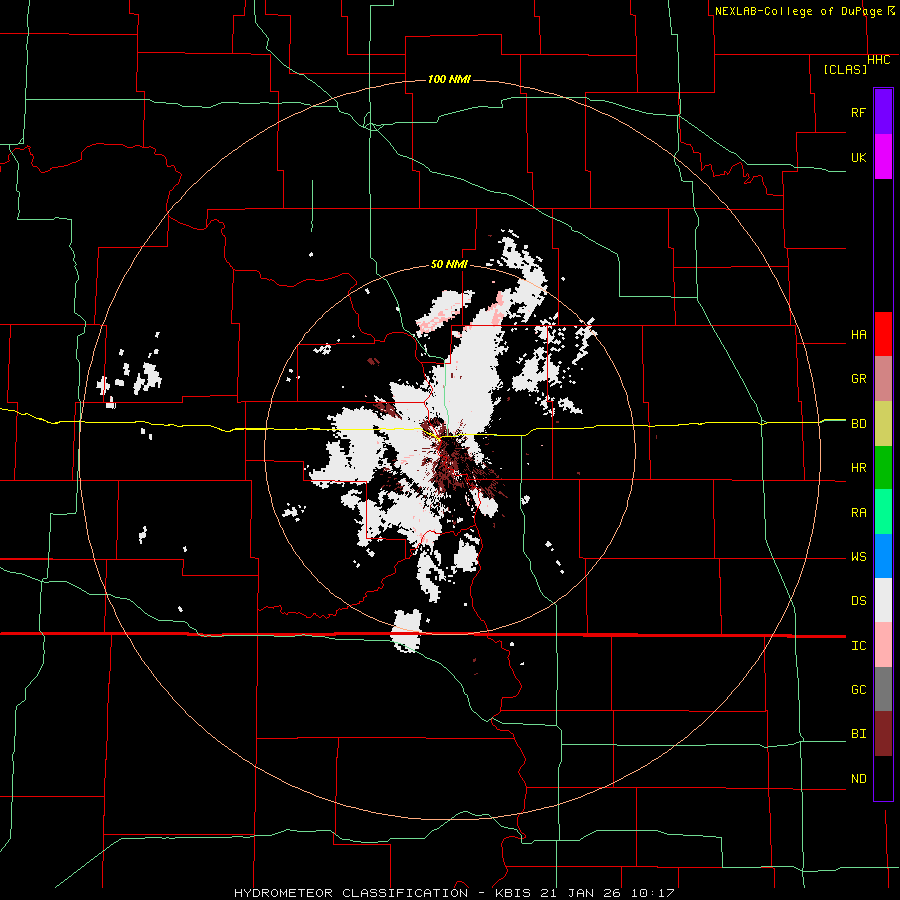Click the IC legend label
The height and width of the screenshot is (900, 900).
click(858, 646)
